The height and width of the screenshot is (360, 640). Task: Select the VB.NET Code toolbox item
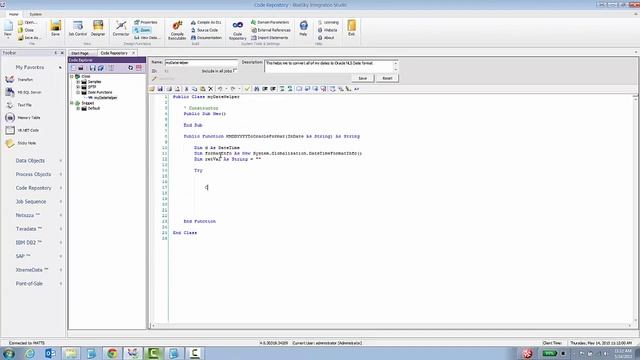(22, 130)
